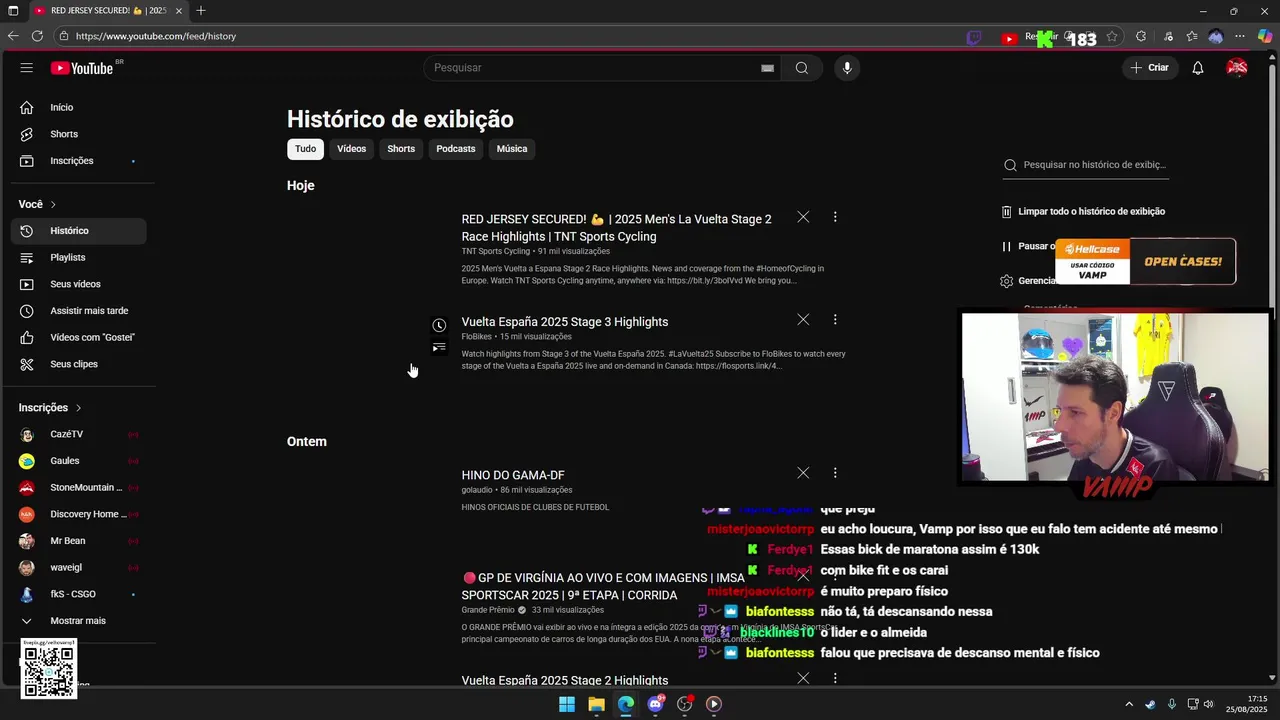Click the search magnifier button
The height and width of the screenshot is (720, 1280).
pyautogui.click(x=802, y=68)
